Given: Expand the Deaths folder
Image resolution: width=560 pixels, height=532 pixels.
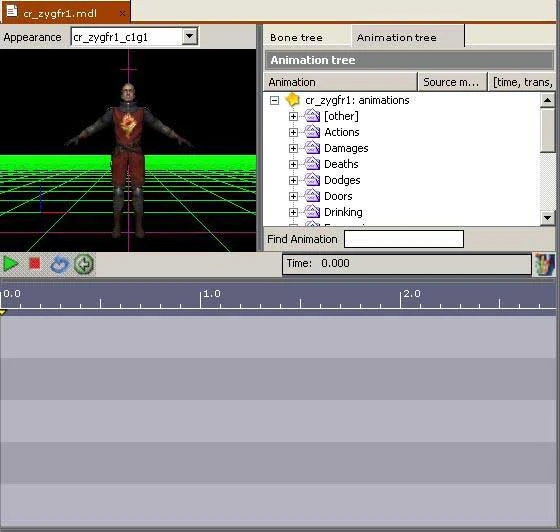Looking at the screenshot, I should pyautogui.click(x=293, y=164).
